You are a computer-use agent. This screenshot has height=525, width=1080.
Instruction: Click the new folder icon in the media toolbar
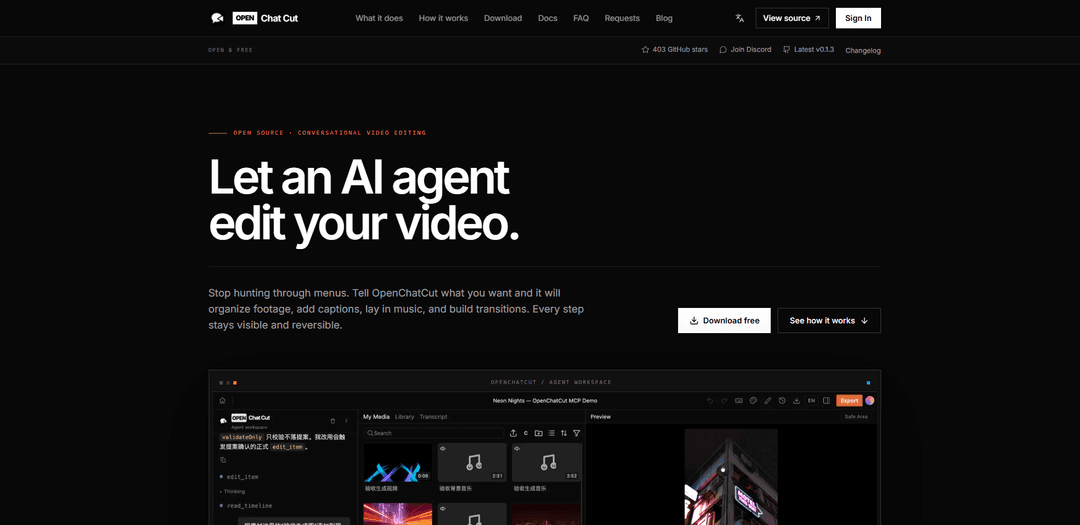point(539,433)
